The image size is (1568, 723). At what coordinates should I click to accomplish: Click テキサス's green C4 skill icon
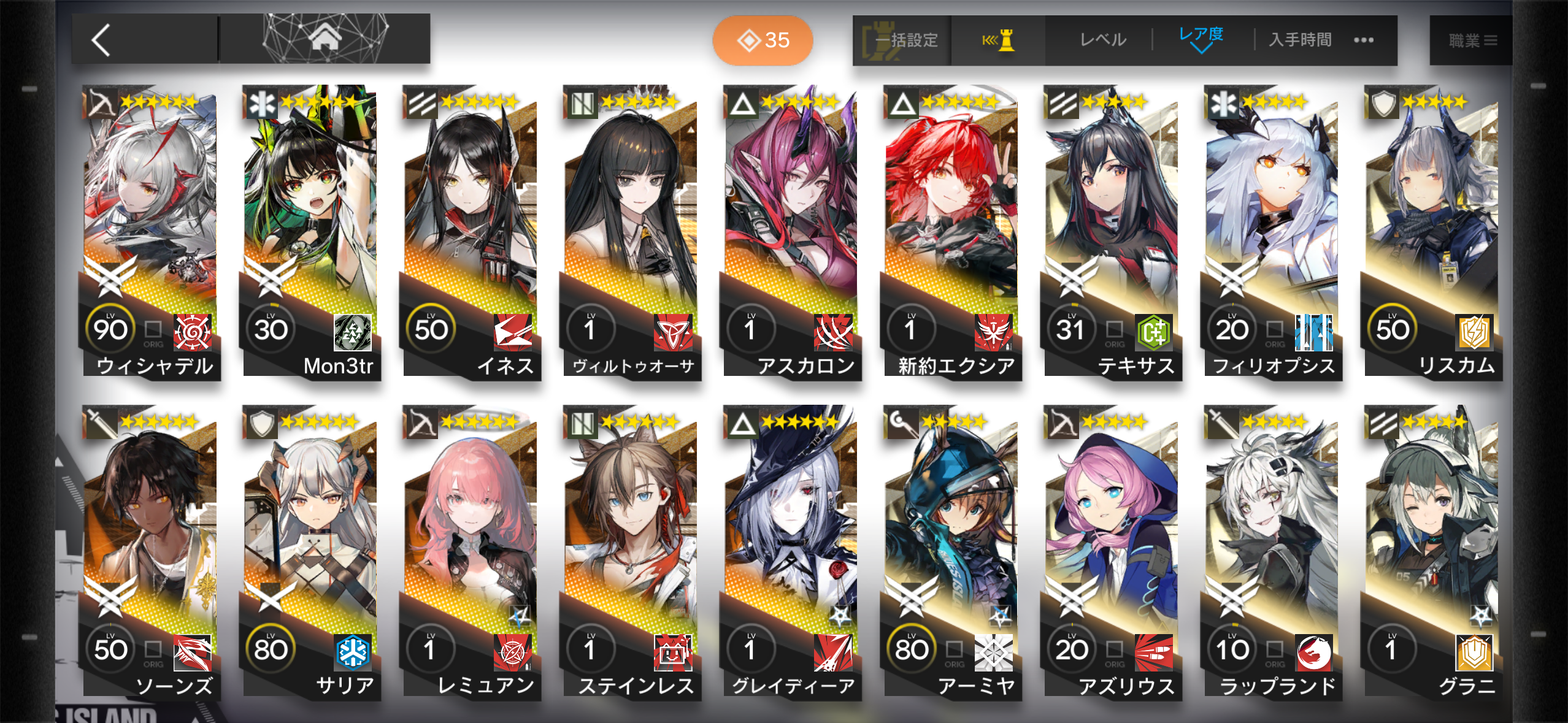[x=1154, y=332]
